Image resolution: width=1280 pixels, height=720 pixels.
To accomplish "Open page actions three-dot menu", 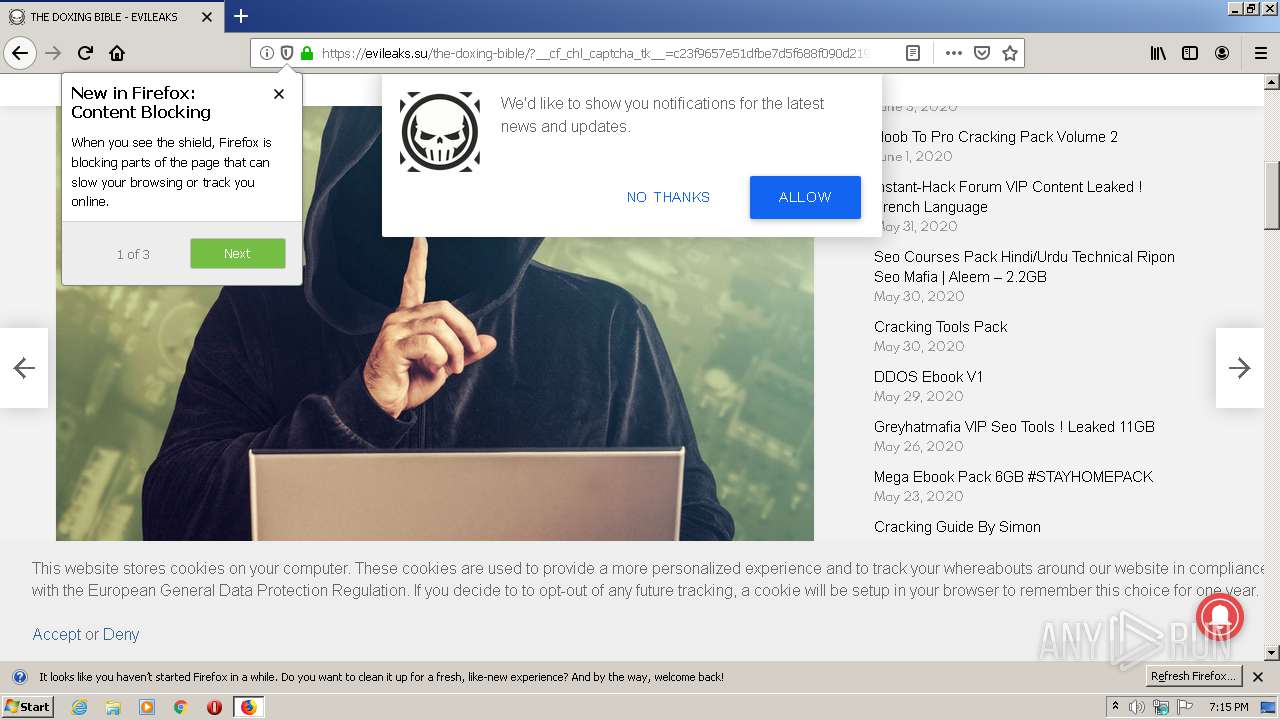I will (x=954, y=53).
